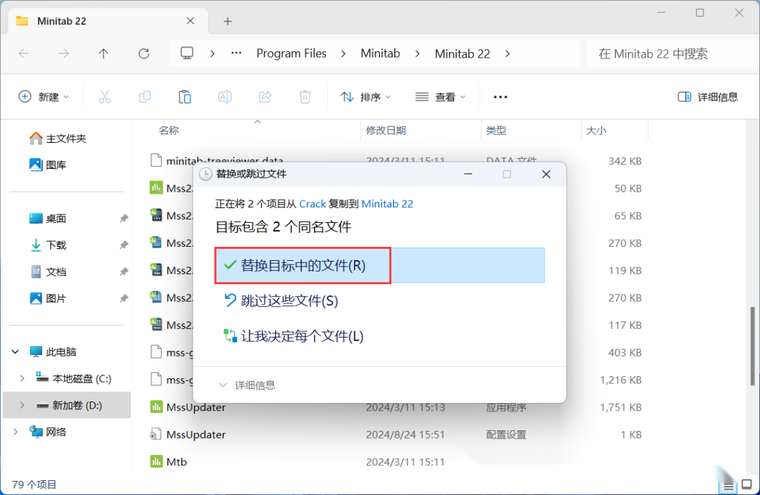Open 图片 Pictures in sidebar
This screenshot has height=495, width=760.
coord(48,298)
